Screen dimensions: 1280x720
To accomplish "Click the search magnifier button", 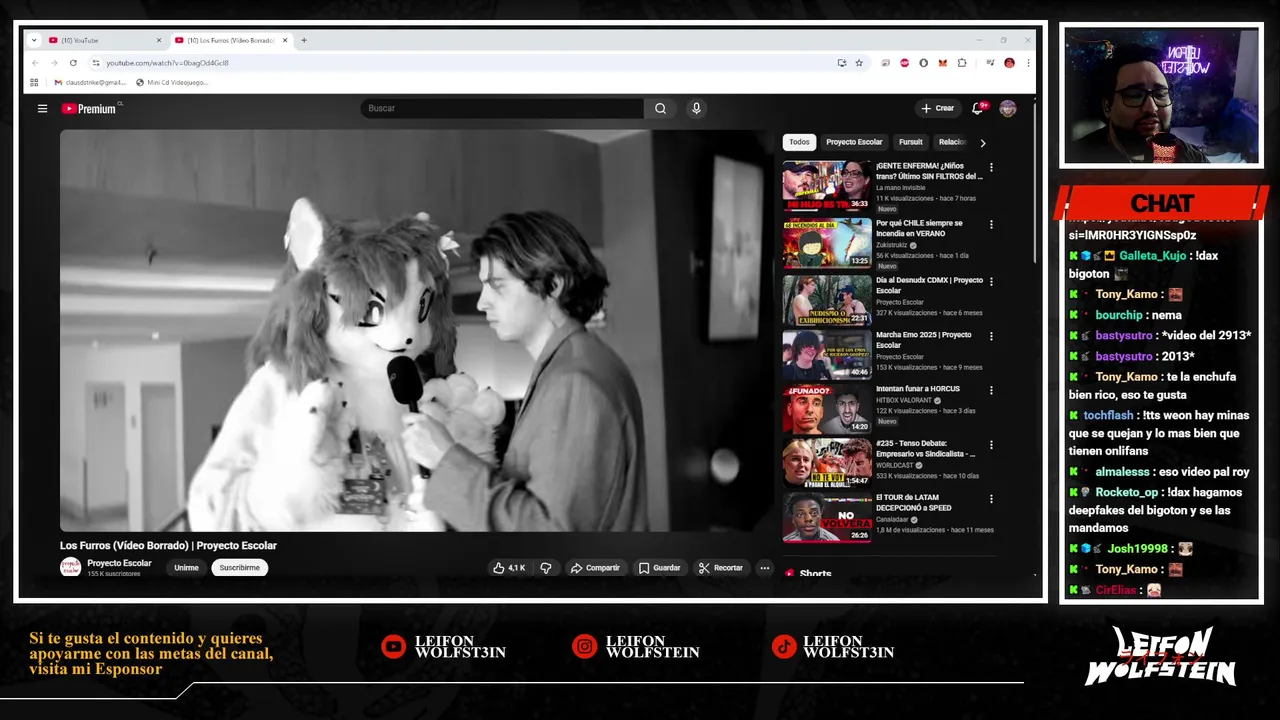I will [660, 108].
